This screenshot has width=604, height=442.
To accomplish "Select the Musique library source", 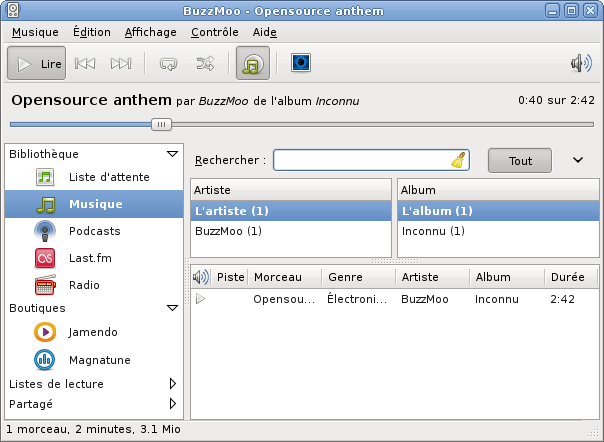I will pos(94,204).
